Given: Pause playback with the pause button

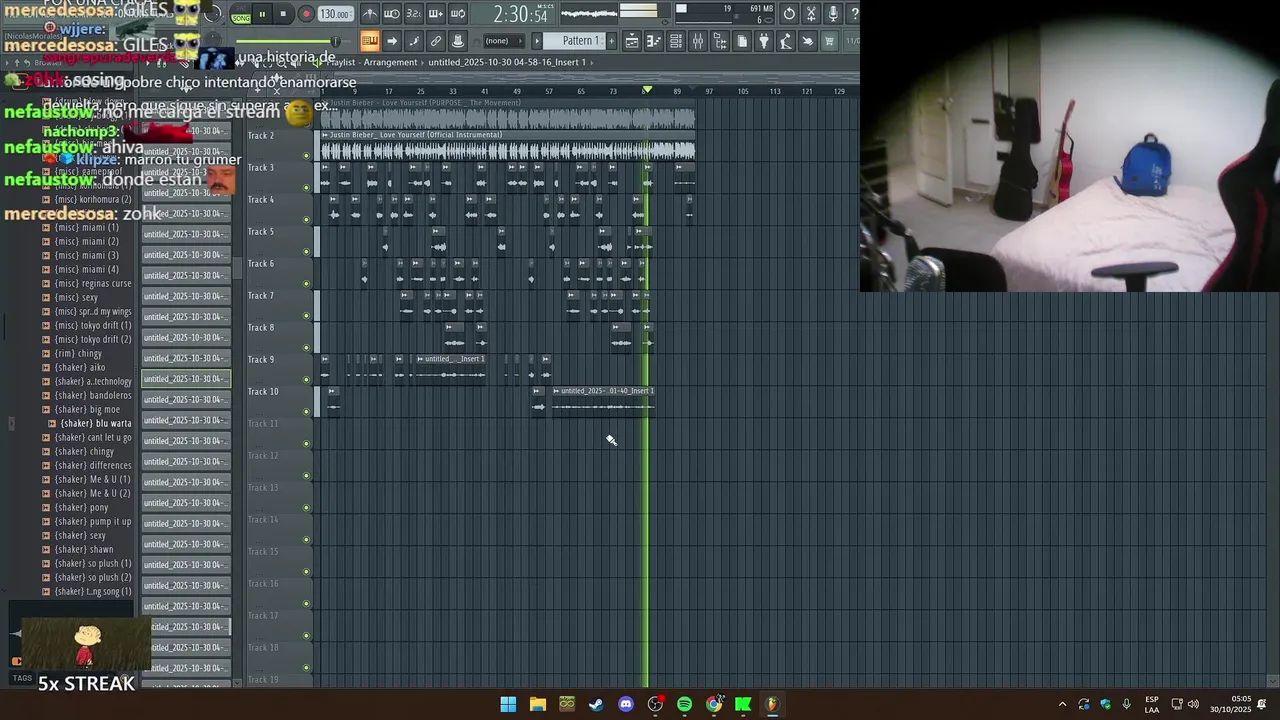Looking at the screenshot, I should pos(262,14).
